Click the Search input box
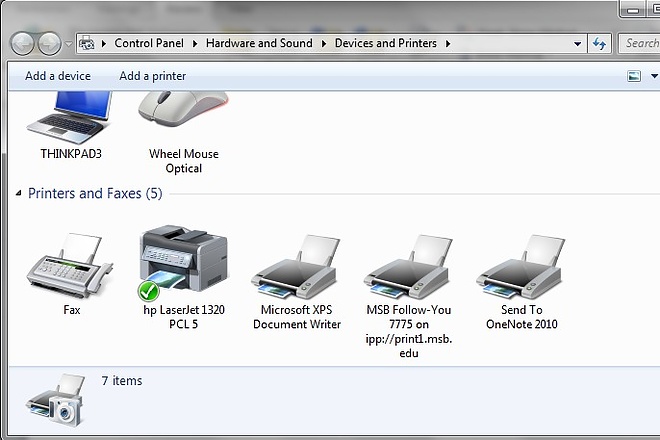 tap(639, 43)
